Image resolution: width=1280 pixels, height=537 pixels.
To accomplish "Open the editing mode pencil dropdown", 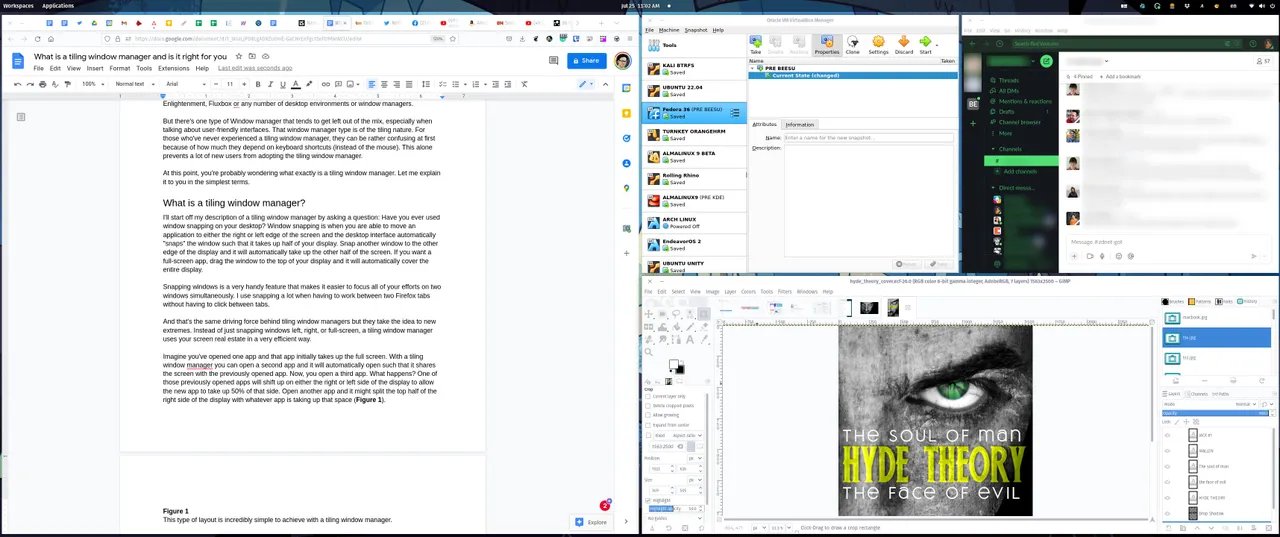I will [586, 84].
